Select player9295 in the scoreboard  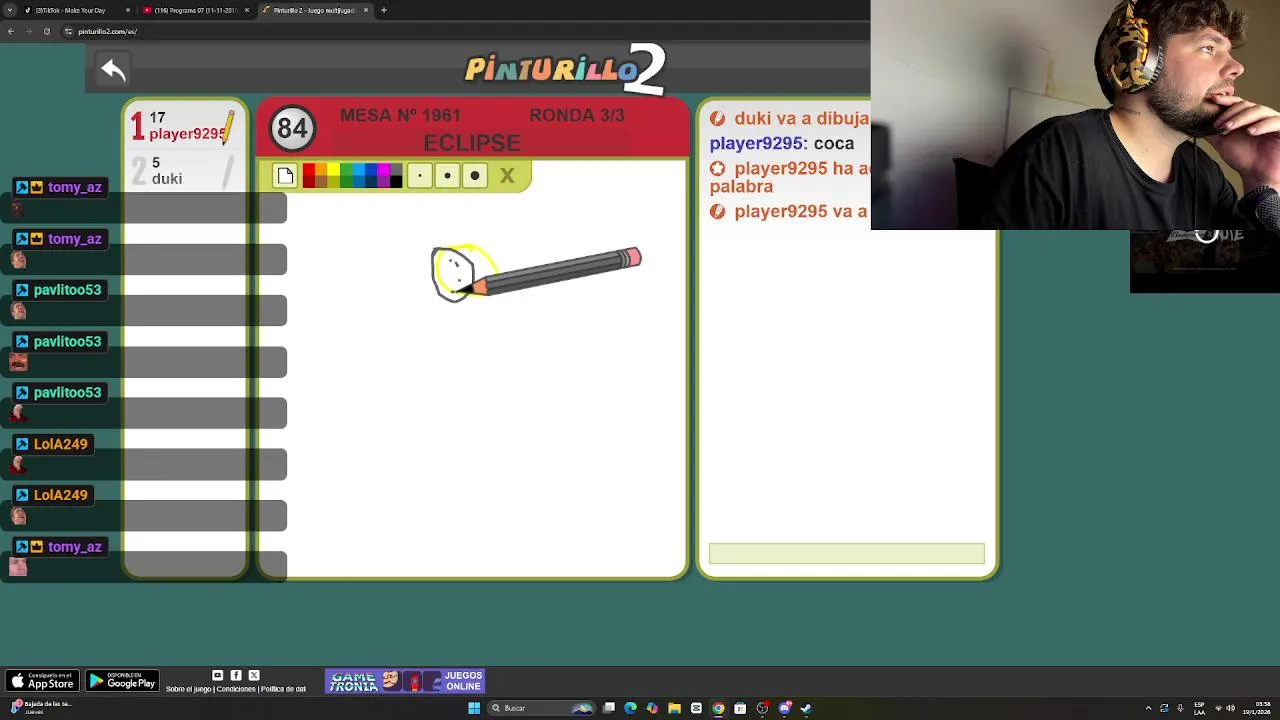tap(185, 126)
